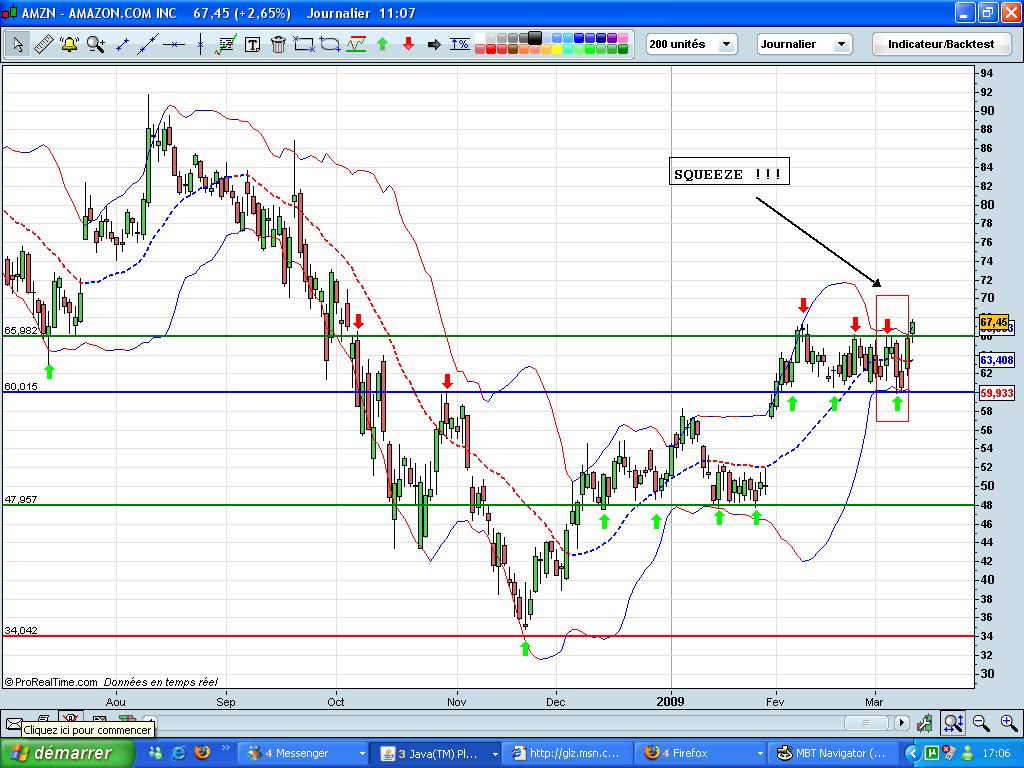
Task: Select the percentage retracement tool
Action: (x=460, y=44)
